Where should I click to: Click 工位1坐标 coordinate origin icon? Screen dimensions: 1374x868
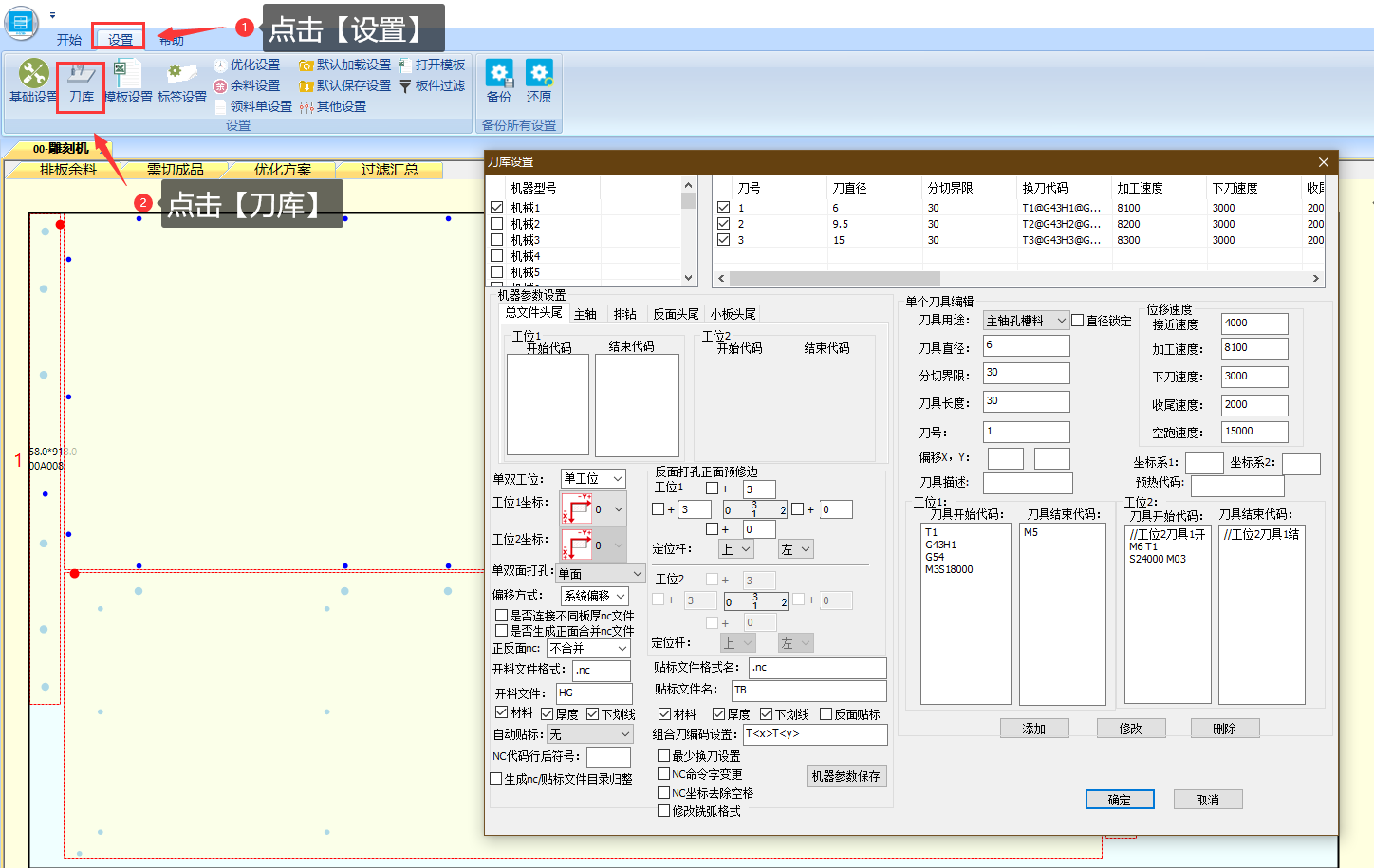pos(577,508)
